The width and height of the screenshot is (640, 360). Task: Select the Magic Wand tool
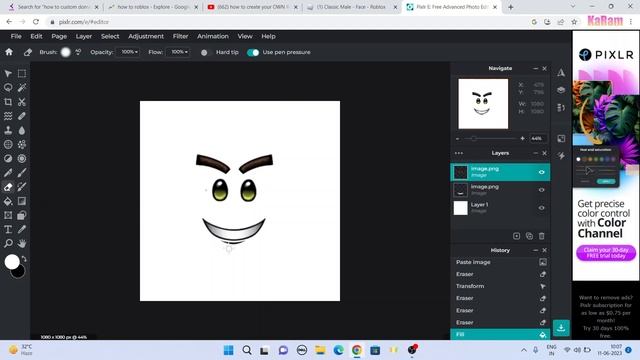click(x=22, y=87)
